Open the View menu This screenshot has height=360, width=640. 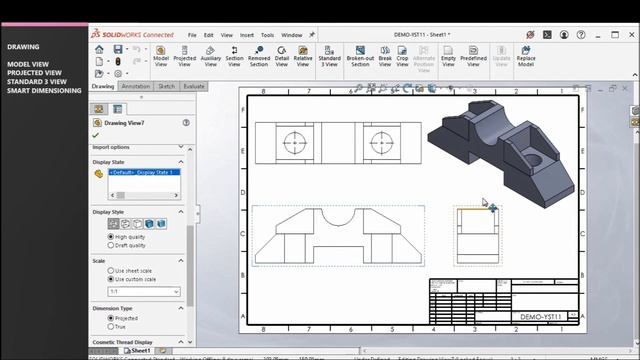[227, 35]
